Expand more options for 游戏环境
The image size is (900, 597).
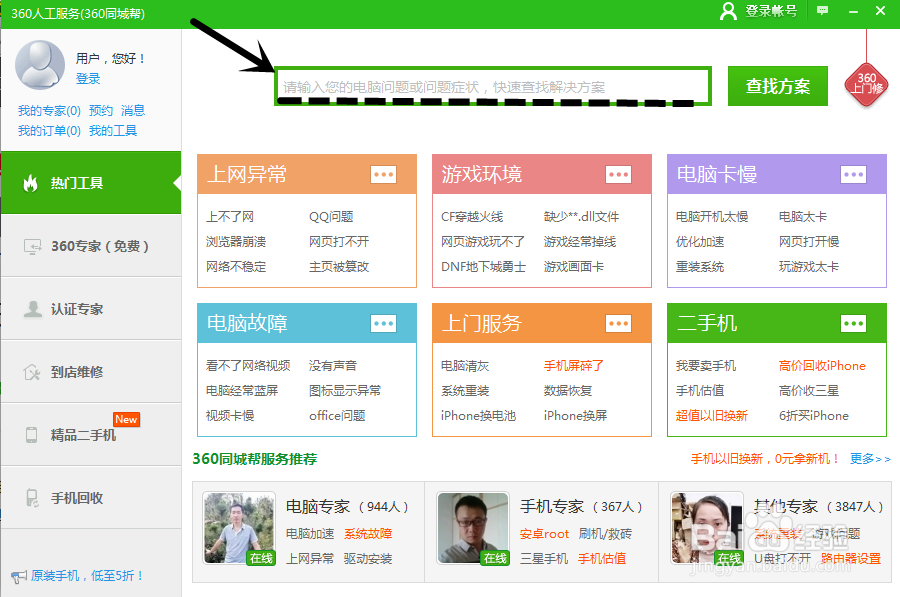coord(618,174)
